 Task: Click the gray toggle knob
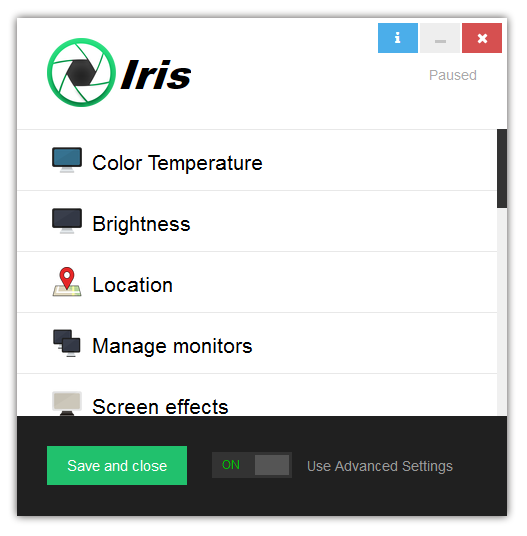point(272,465)
